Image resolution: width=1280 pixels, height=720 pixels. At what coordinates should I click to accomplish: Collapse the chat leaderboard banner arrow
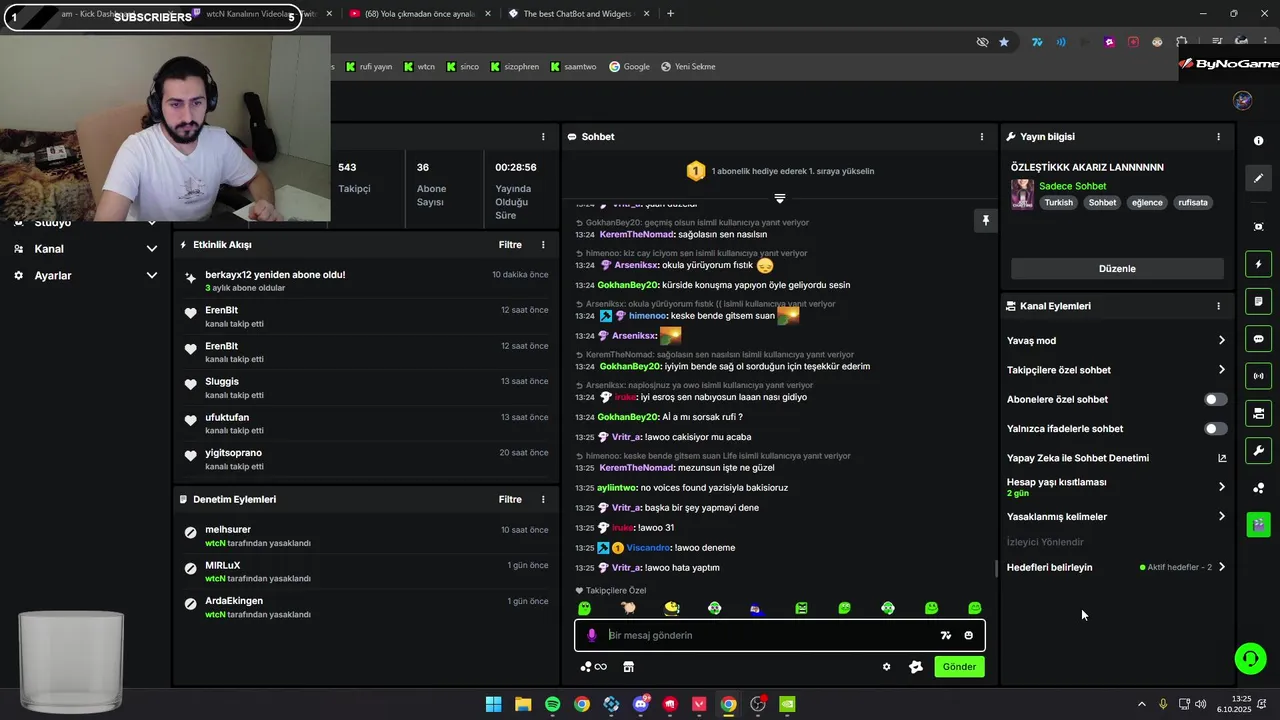click(780, 198)
